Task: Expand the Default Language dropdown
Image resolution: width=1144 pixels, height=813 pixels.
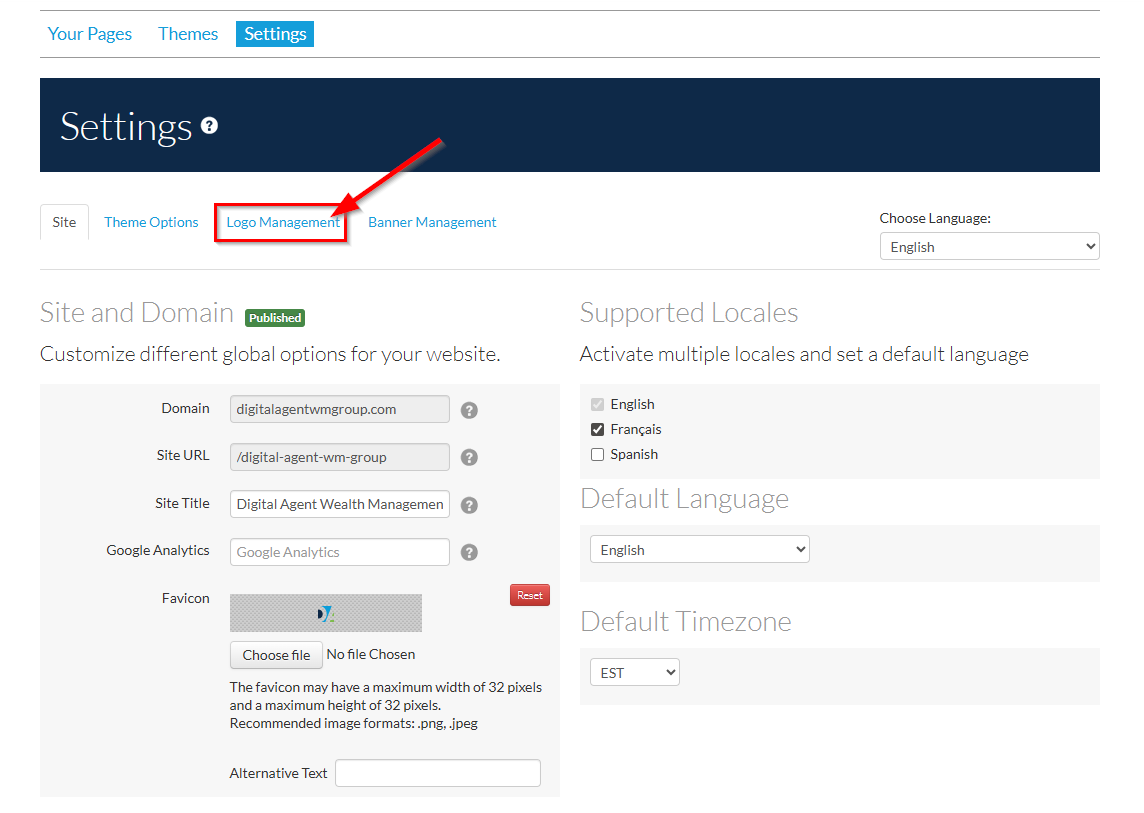Action: pyautogui.click(x=700, y=550)
